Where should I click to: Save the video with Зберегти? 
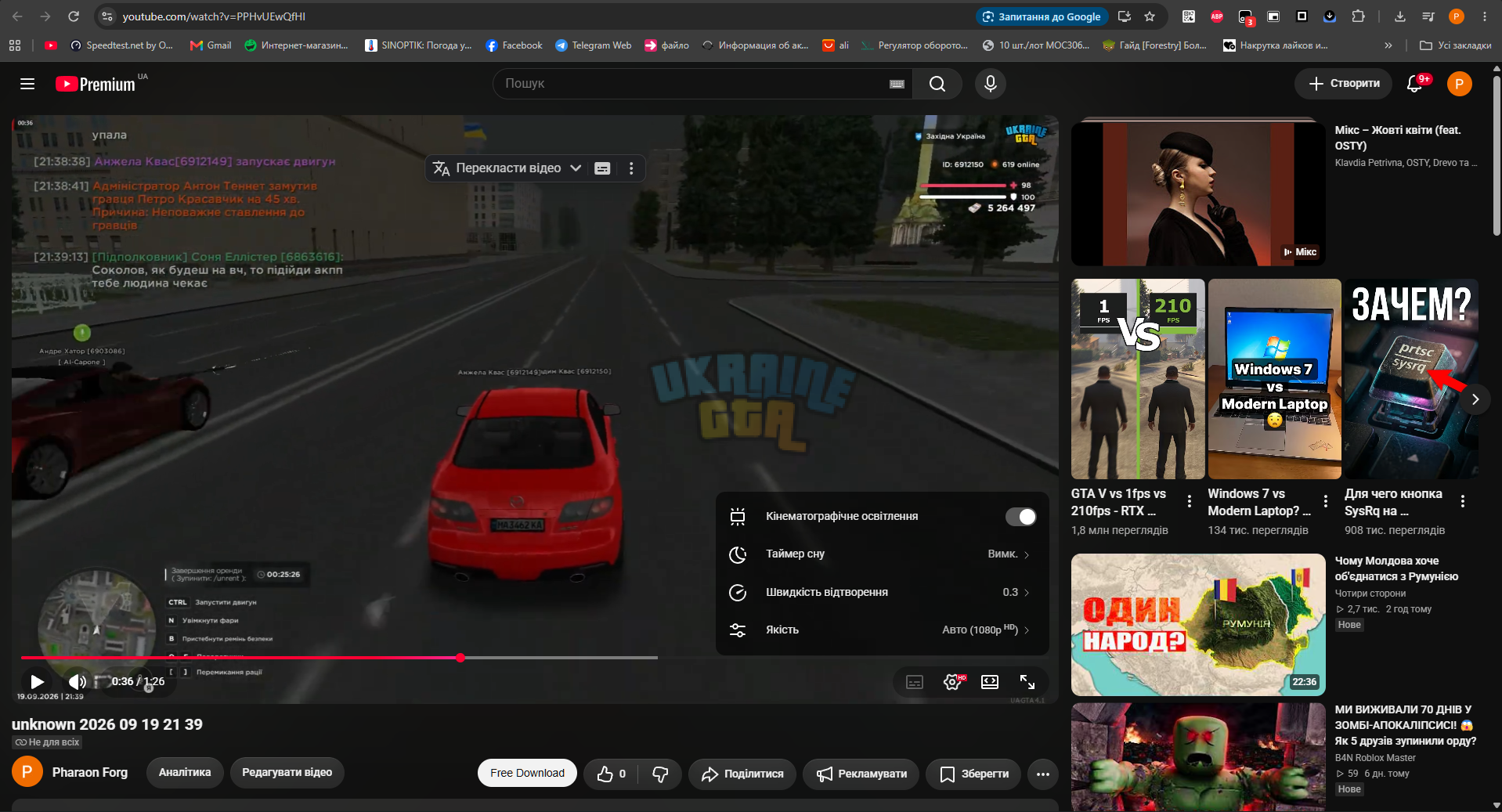(x=973, y=774)
